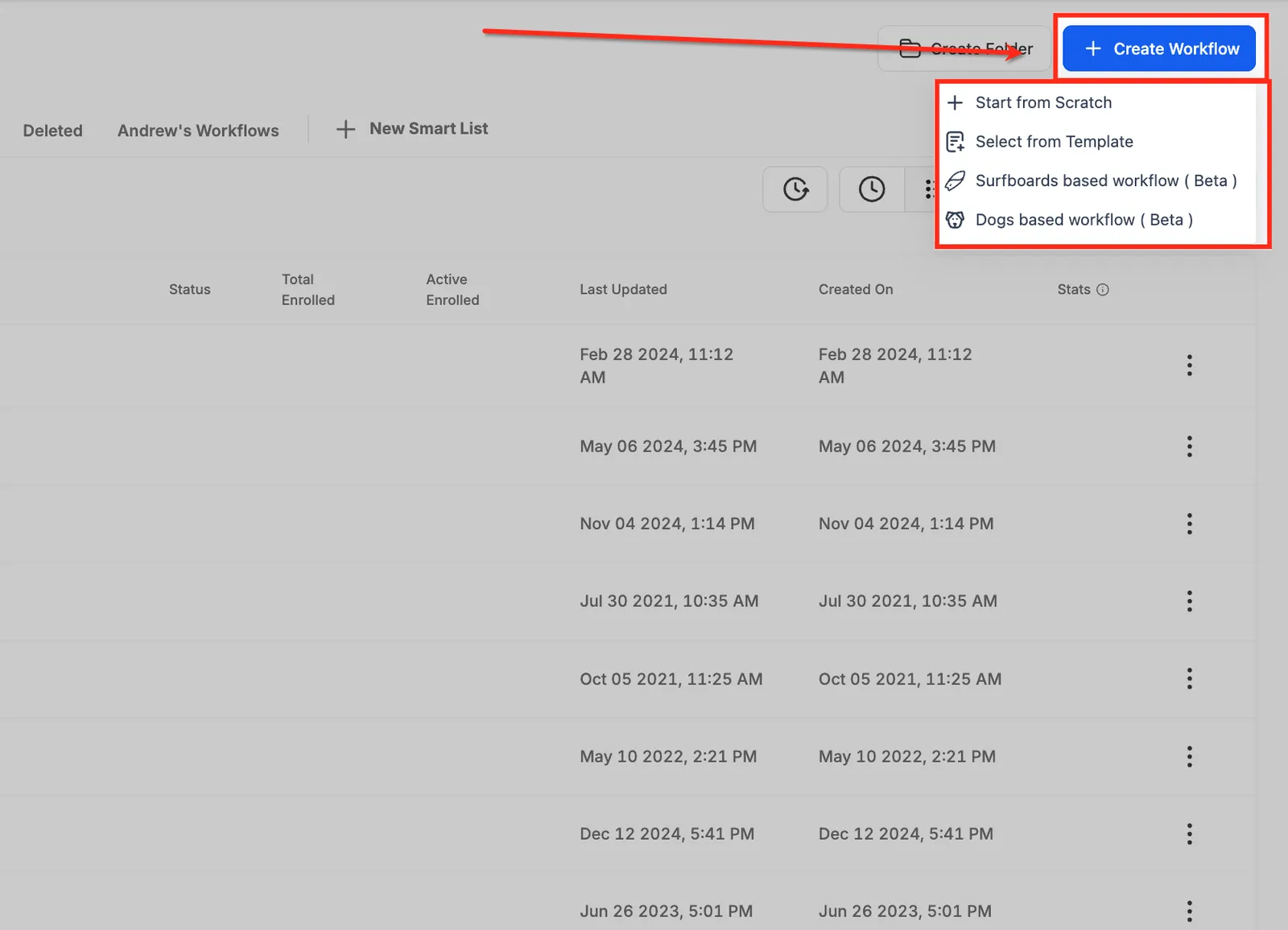The image size is (1288, 930).
Task: Add a New Smart List
Action: tap(412, 129)
